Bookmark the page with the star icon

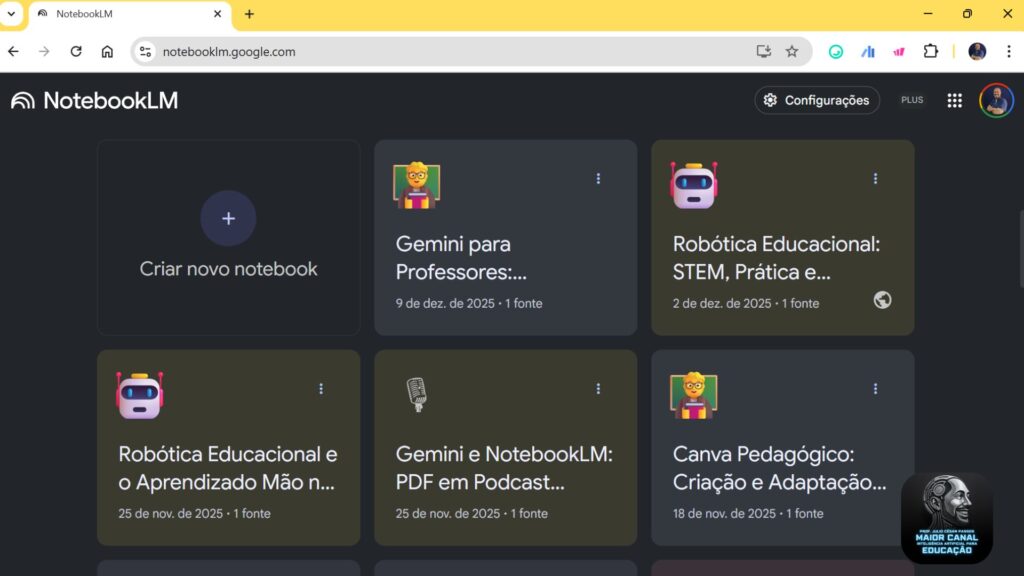tap(791, 51)
